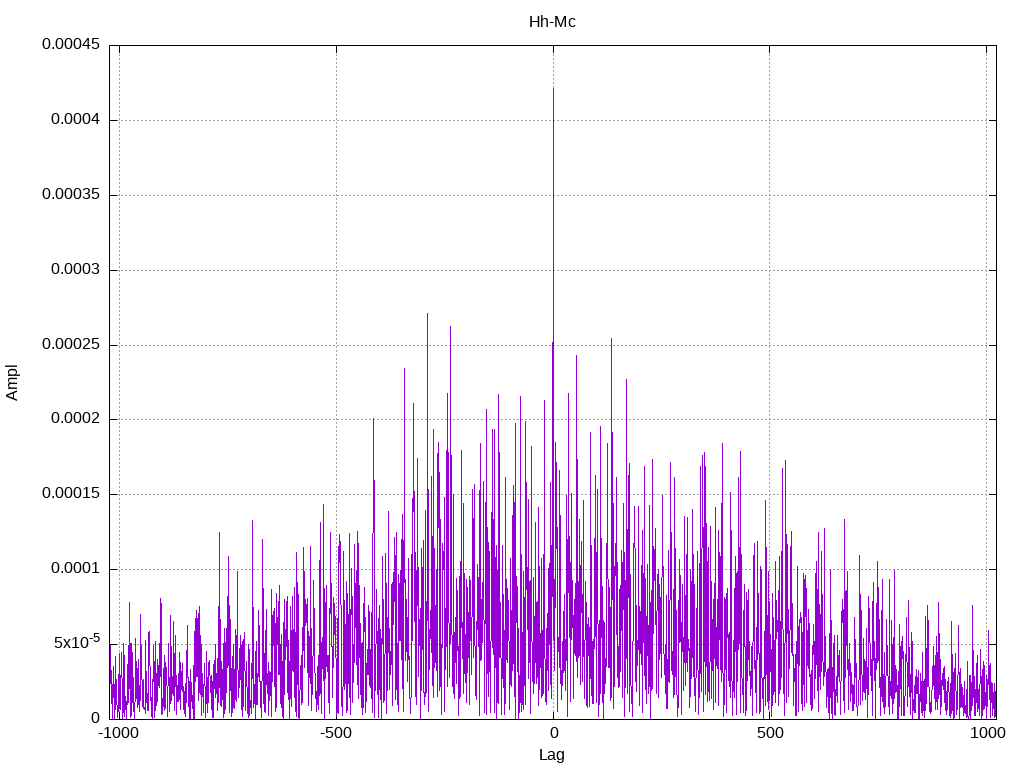The image size is (1024, 768).
Task: Click the -1000 x-axis tick label
Action: (x=118, y=732)
